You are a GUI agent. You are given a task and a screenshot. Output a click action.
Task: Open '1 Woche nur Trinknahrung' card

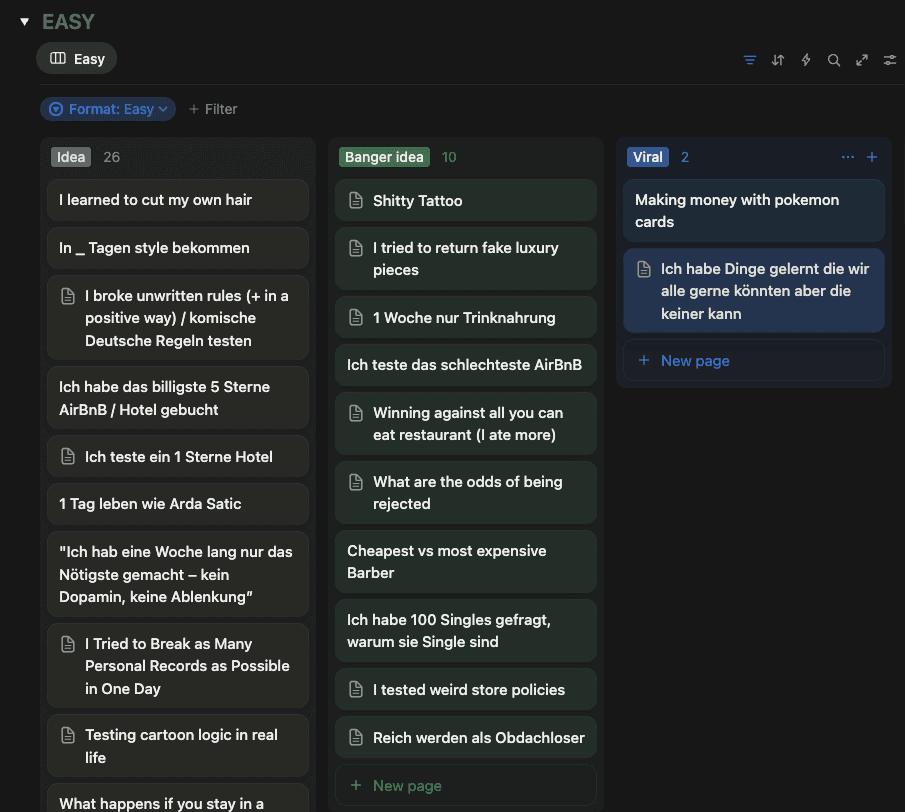pos(466,317)
